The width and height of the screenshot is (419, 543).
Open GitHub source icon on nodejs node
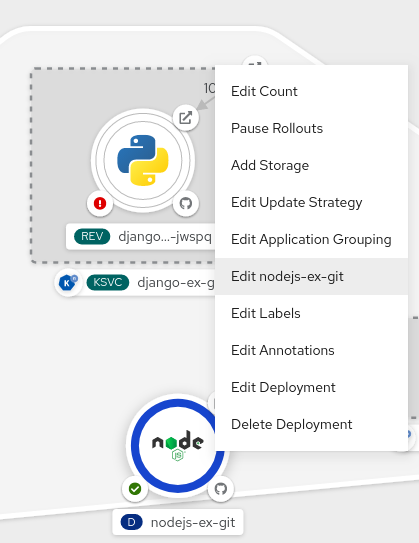click(x=221, y=489)
